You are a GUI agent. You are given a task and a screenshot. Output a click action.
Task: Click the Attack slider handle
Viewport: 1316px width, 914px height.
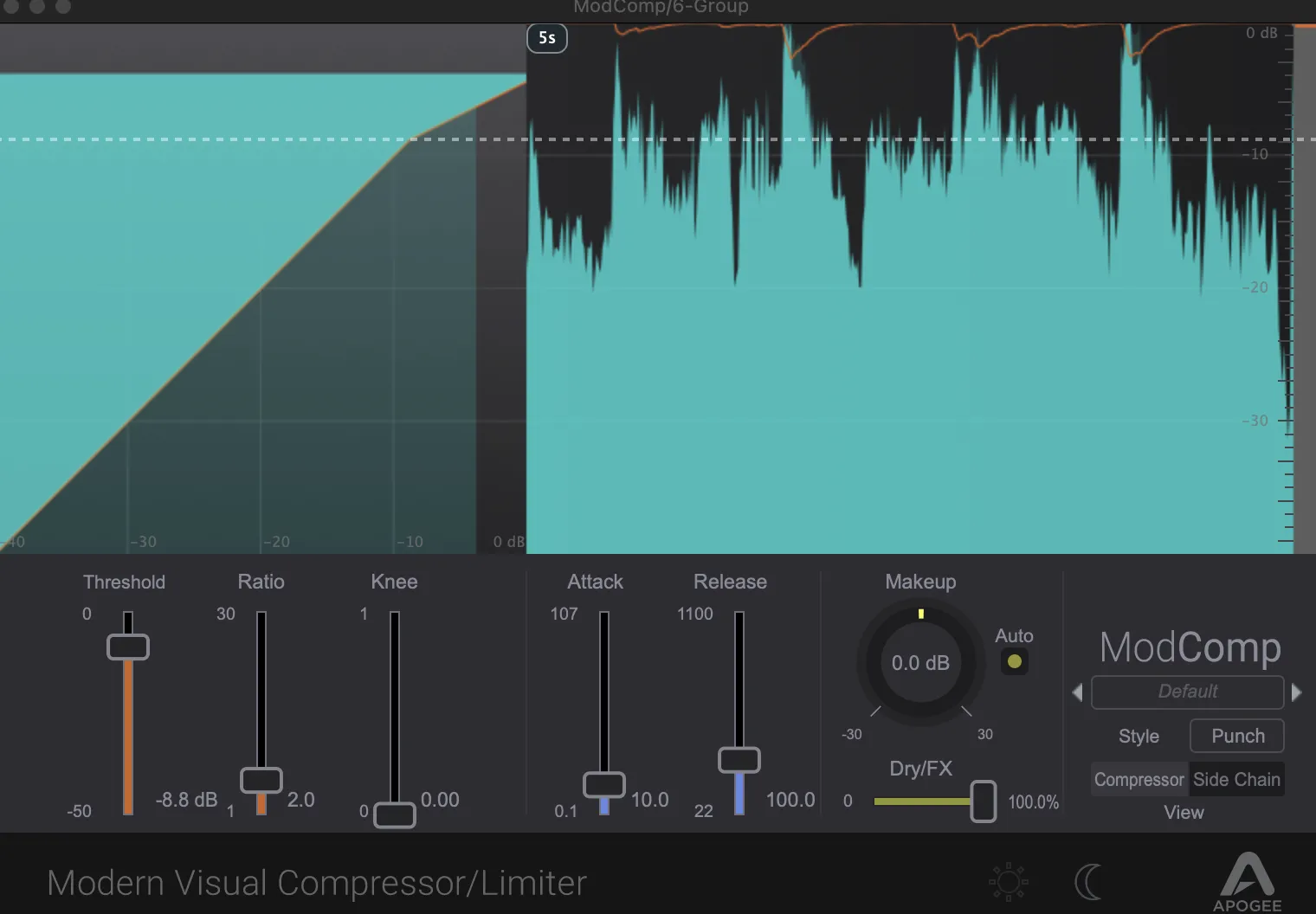(604, 784)
